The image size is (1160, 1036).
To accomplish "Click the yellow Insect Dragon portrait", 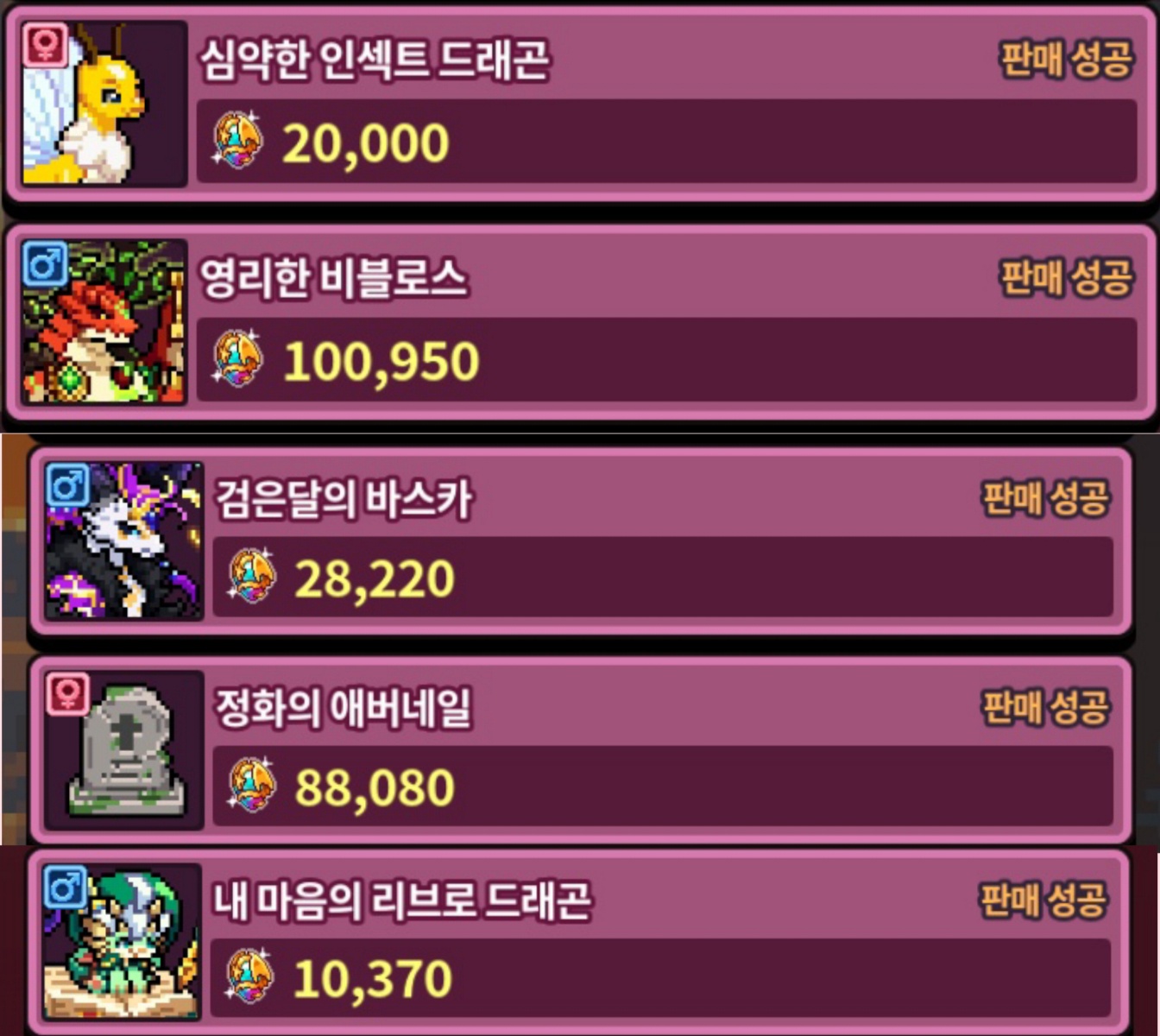I will click(x=104, y=104).
